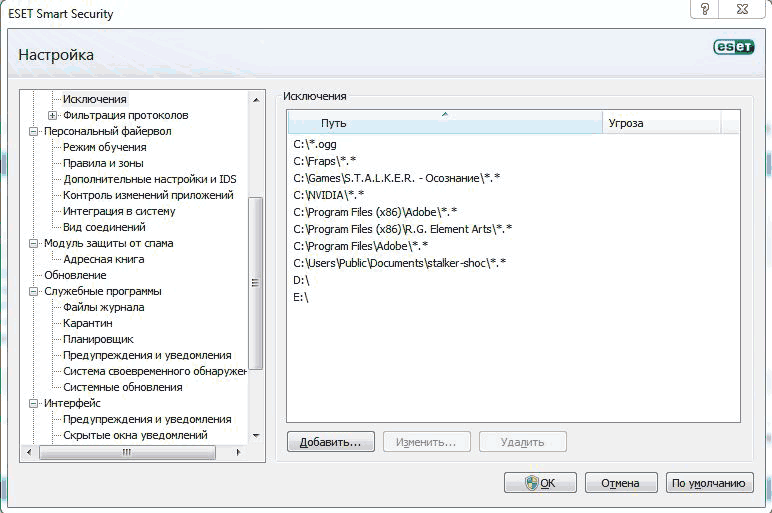Expand Фильтрация протоколов tree node
This screenshot has width=772, height=513.
click(x=52, y=115)
